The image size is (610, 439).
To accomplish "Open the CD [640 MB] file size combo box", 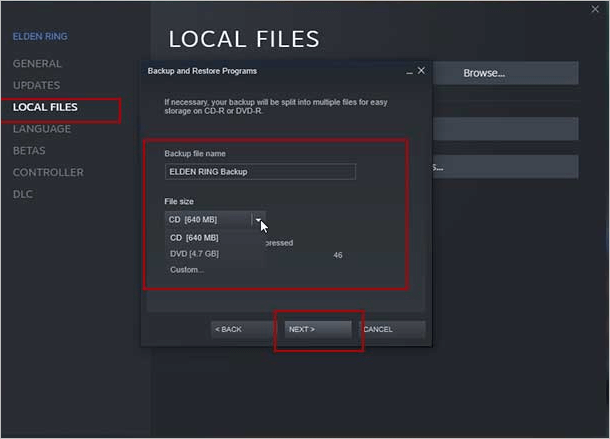I will point(208,219).
